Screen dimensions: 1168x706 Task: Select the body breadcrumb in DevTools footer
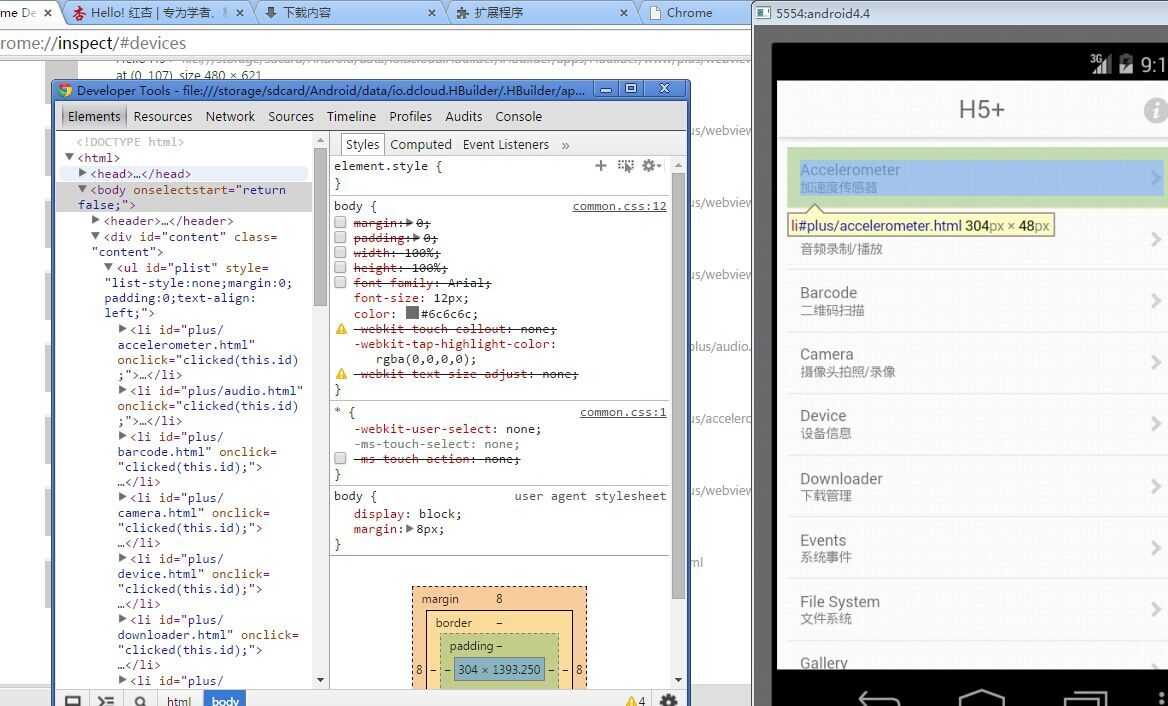(x=225, y=701)
